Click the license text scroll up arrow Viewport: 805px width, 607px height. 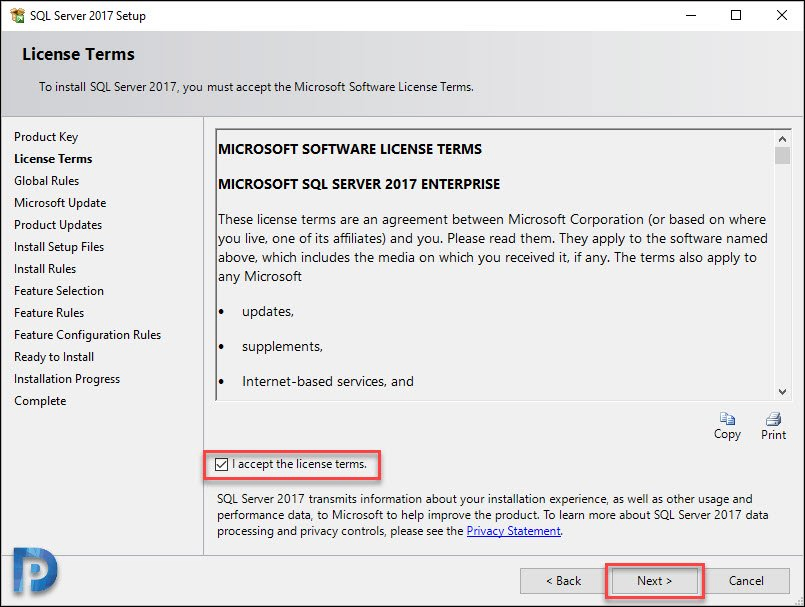(782, 139)
